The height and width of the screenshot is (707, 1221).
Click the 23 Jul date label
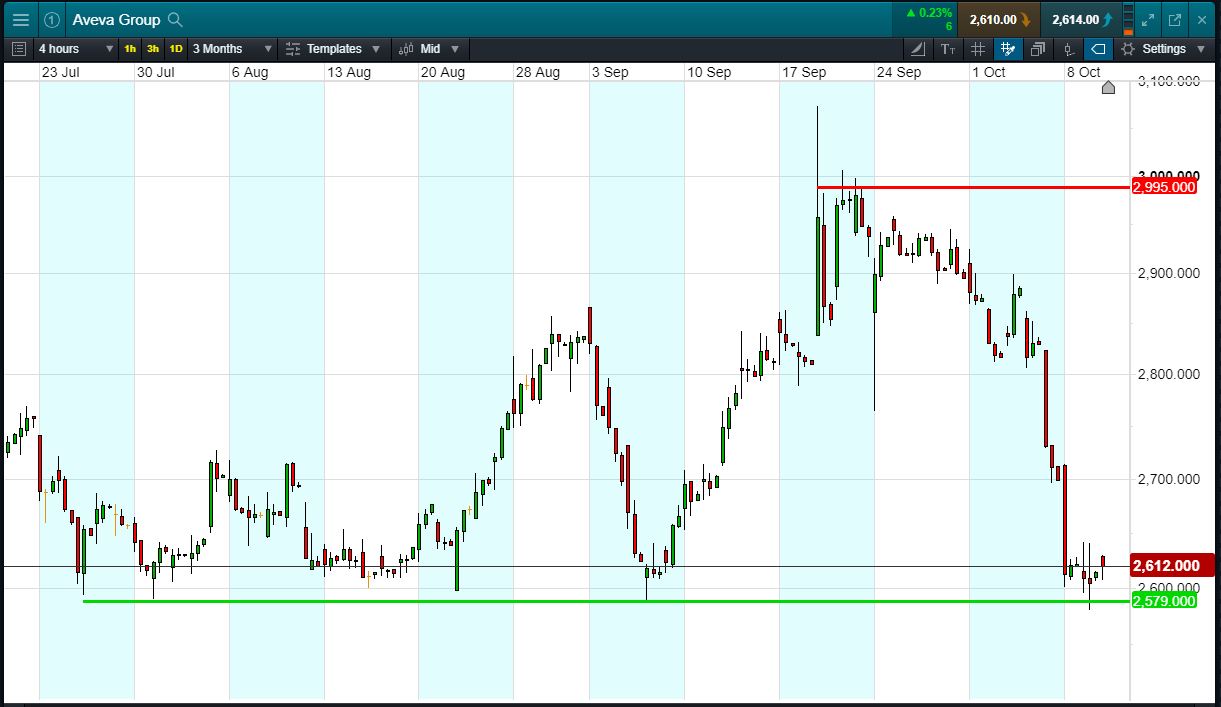[61, 72]
